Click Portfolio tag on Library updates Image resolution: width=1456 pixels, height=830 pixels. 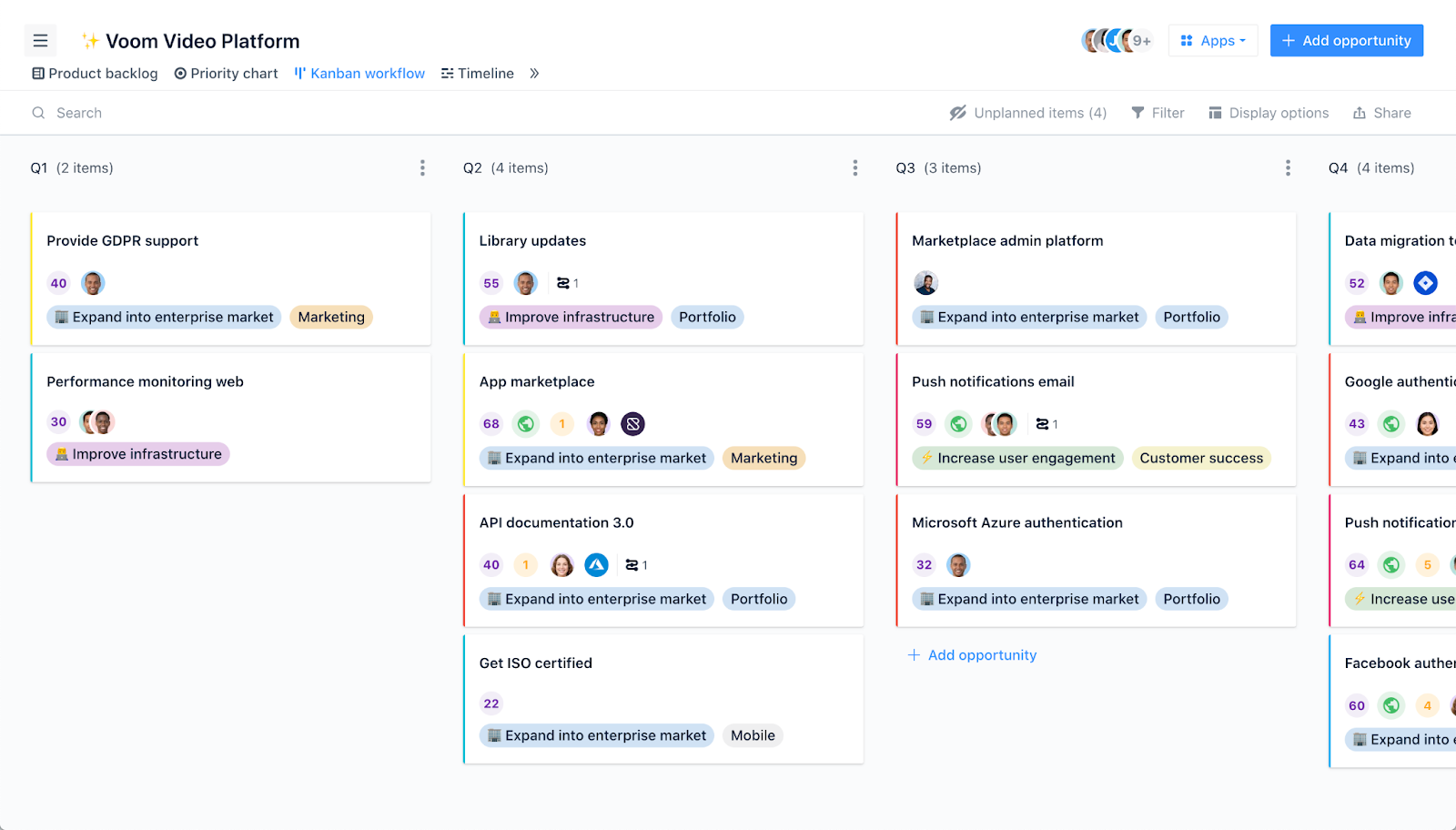point(707,318)
